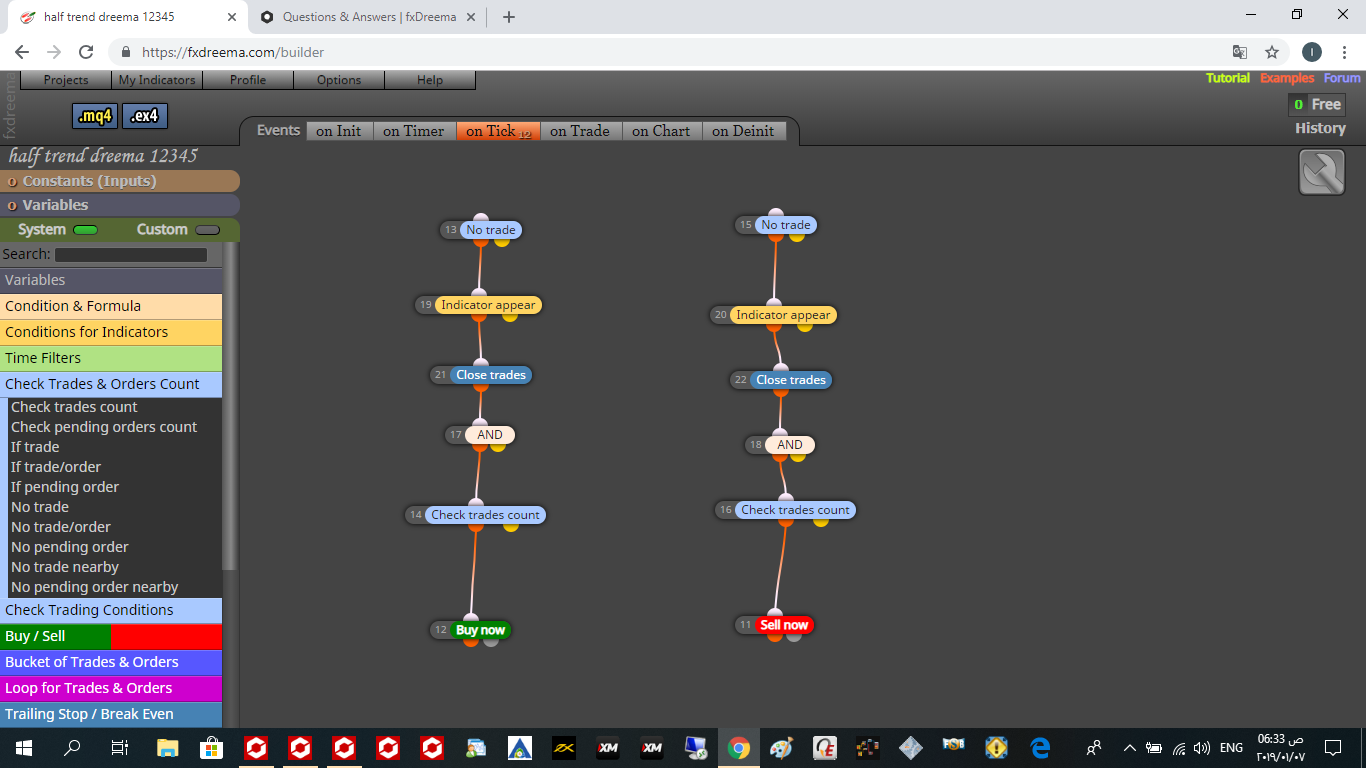Bookmark this page with the star icon
Viewport: 1366px width, 768px height.
pyautogui.click(x=1272, y=52)
